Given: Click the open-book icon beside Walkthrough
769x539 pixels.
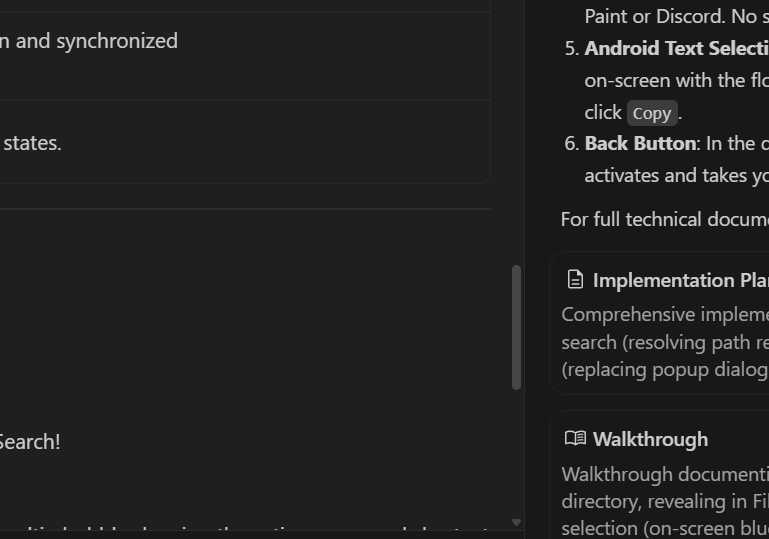Looking at the screenshot, I should coord(575,438).
